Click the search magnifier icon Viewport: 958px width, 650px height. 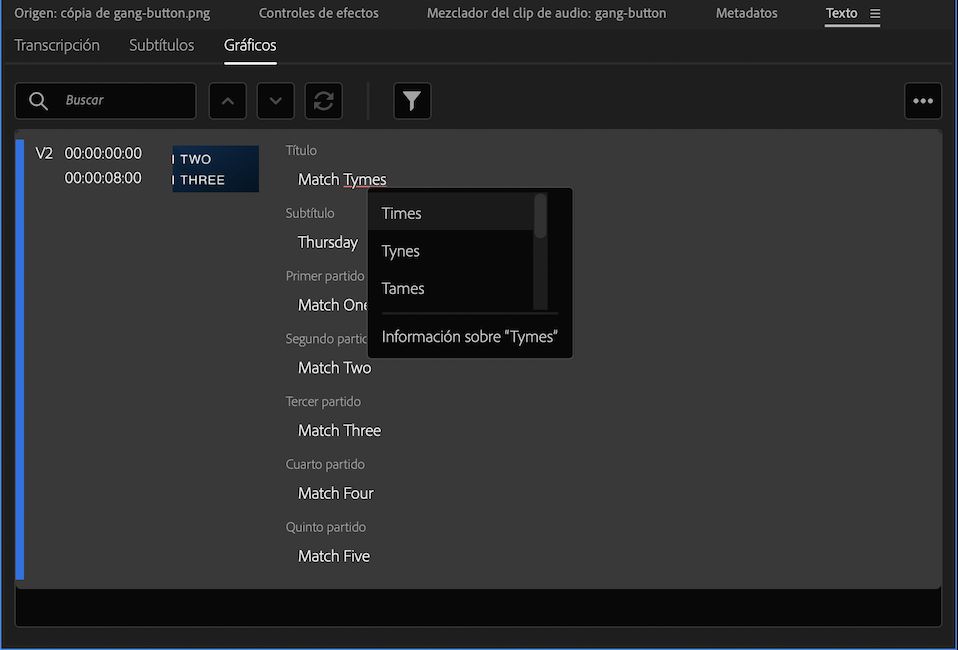pyautogui.click(x=38, y=101)
